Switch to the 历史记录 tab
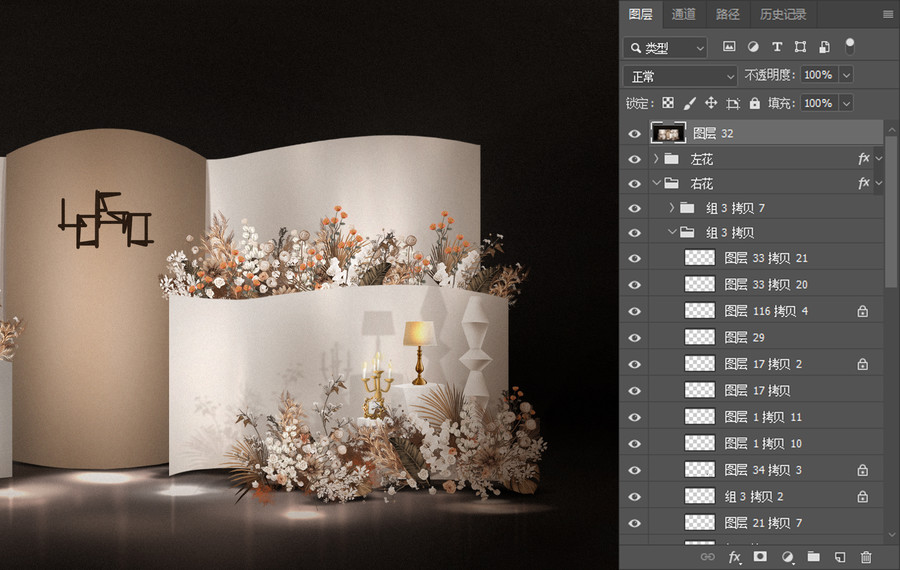Viewport: 900px width, 570px height. [x=783, y=14]
